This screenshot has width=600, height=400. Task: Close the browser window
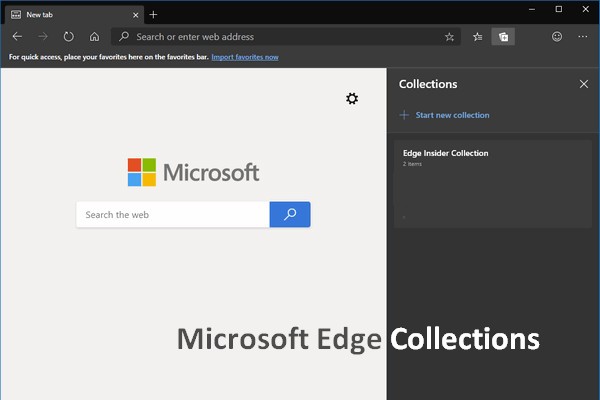pos(585,9)
